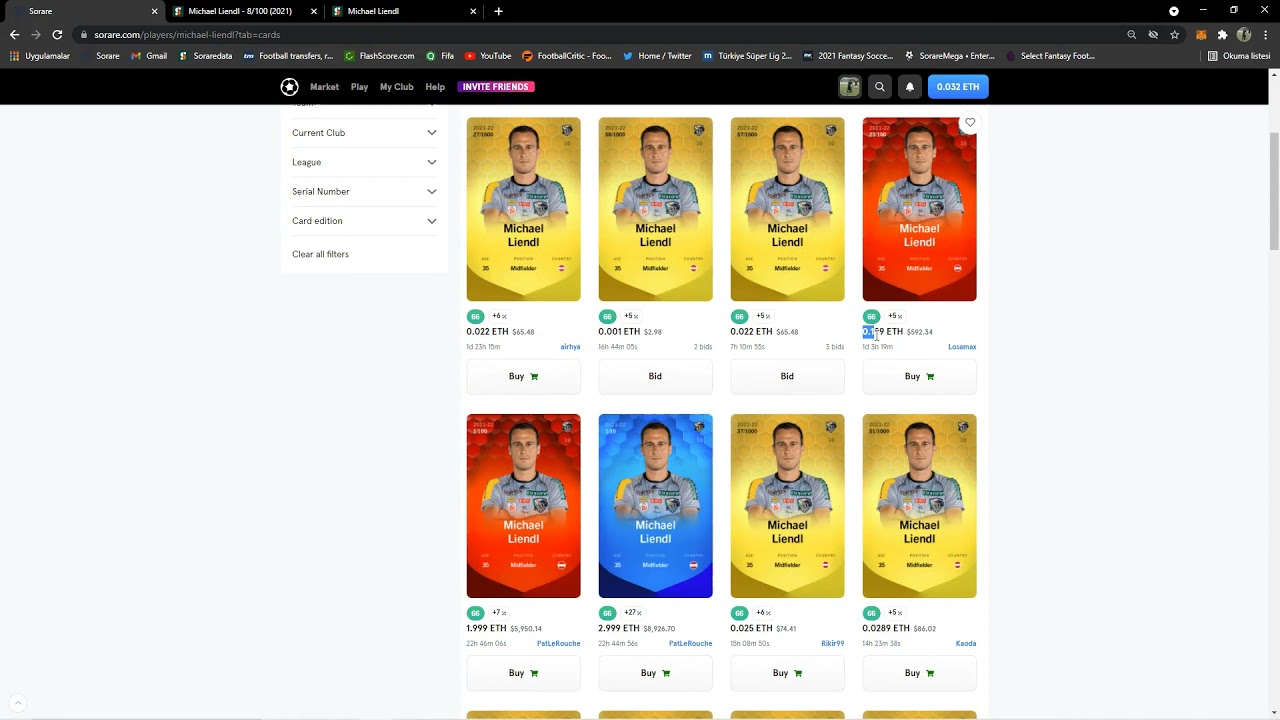Screen dimensions: 1280x720
Task: Buy the card sold by Rikir99
Action: 787,673
